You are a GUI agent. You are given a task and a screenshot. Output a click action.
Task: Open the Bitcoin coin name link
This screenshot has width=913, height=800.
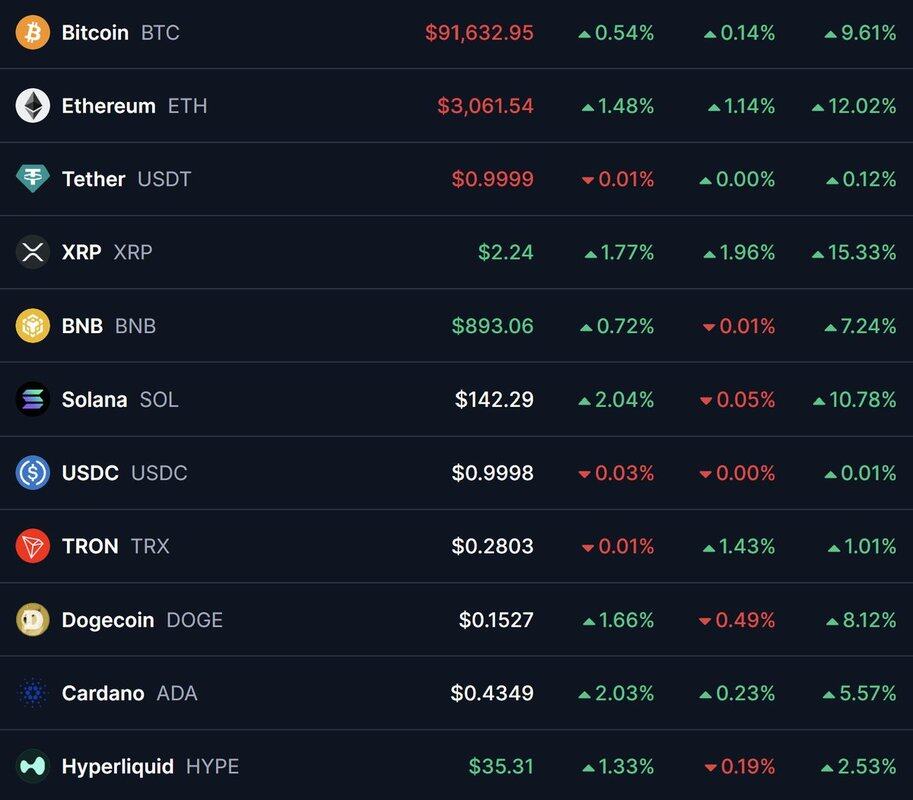click(x=95, y=33)
